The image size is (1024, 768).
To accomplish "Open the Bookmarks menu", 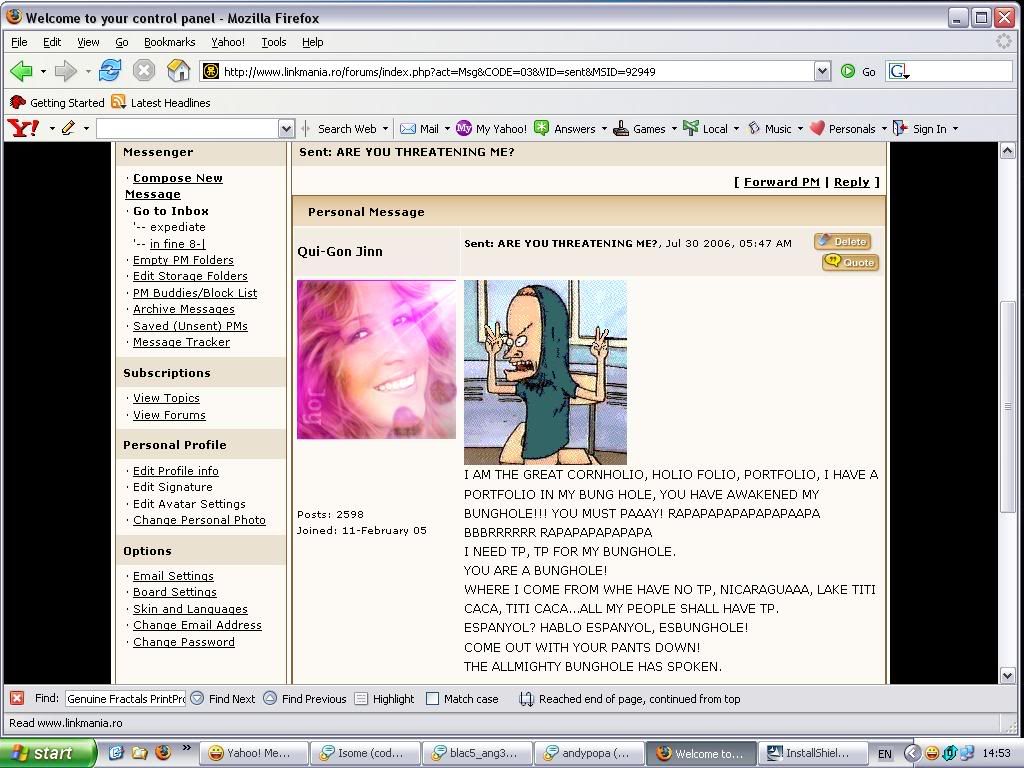I will (170, 42).
